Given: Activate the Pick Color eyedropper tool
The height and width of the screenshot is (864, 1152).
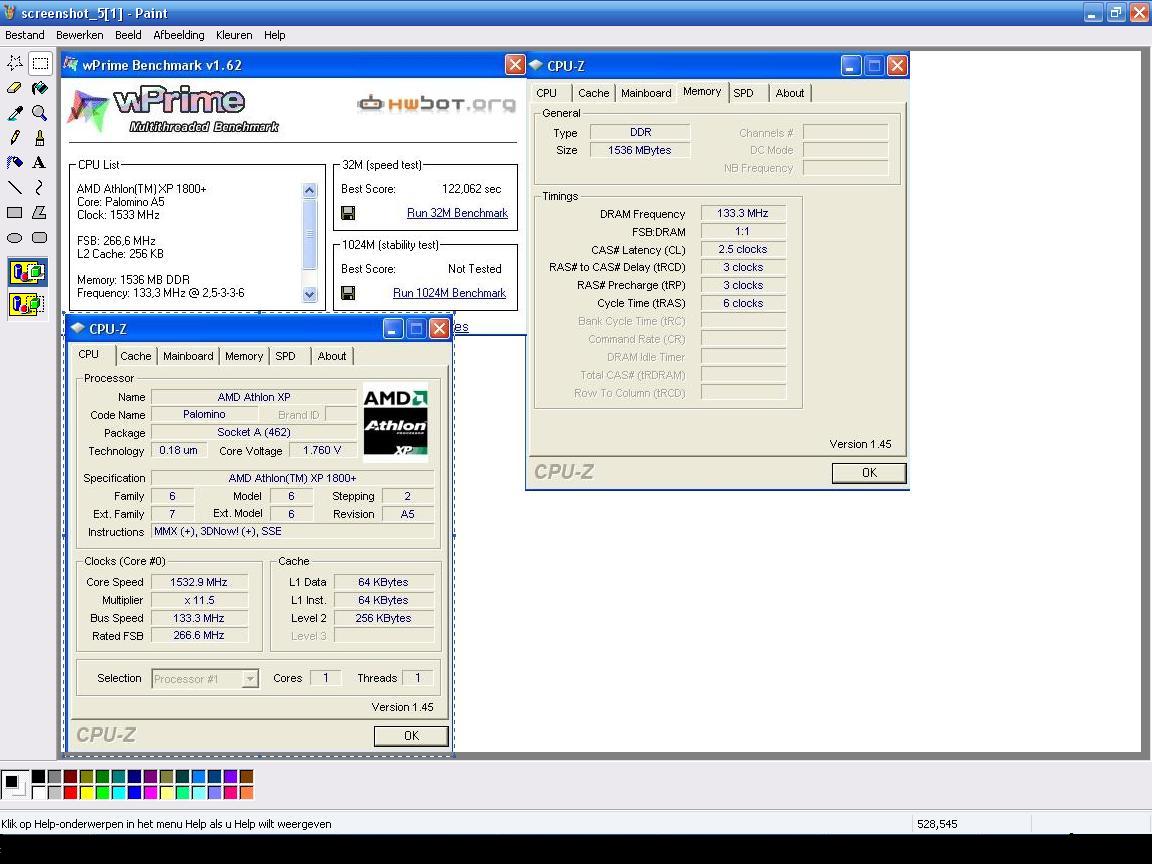Looking at the screenshot, I should 15,113.
